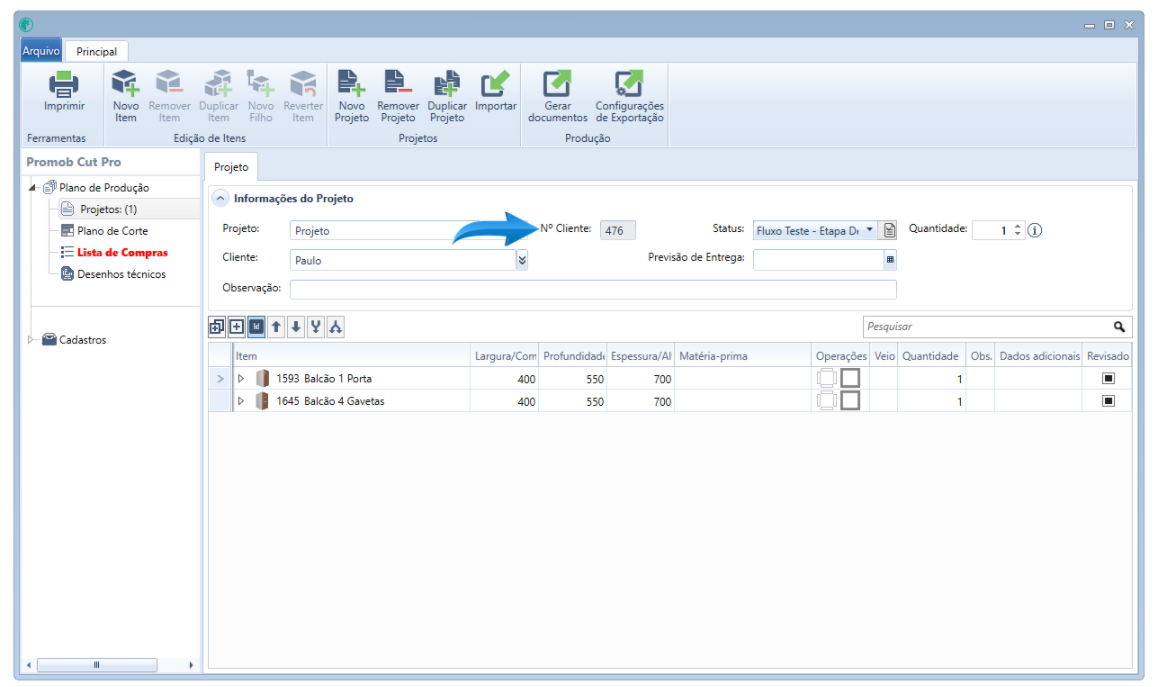Move item down with the down arrow icon
Viewport: 1161px width, 687px height.
coord(296,326)
